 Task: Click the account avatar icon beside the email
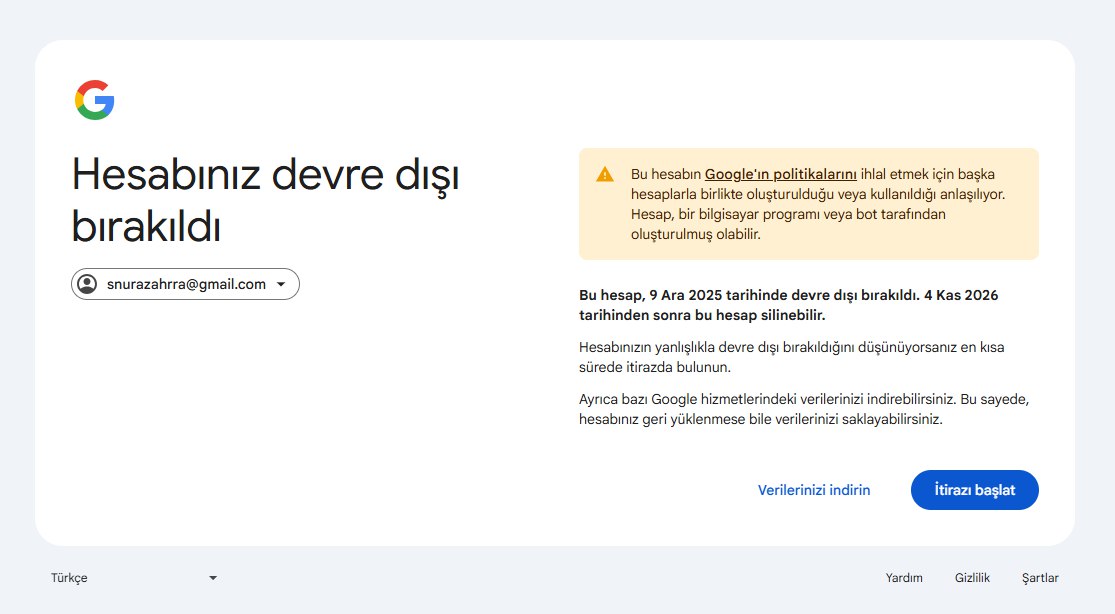(x=87, y=284)
